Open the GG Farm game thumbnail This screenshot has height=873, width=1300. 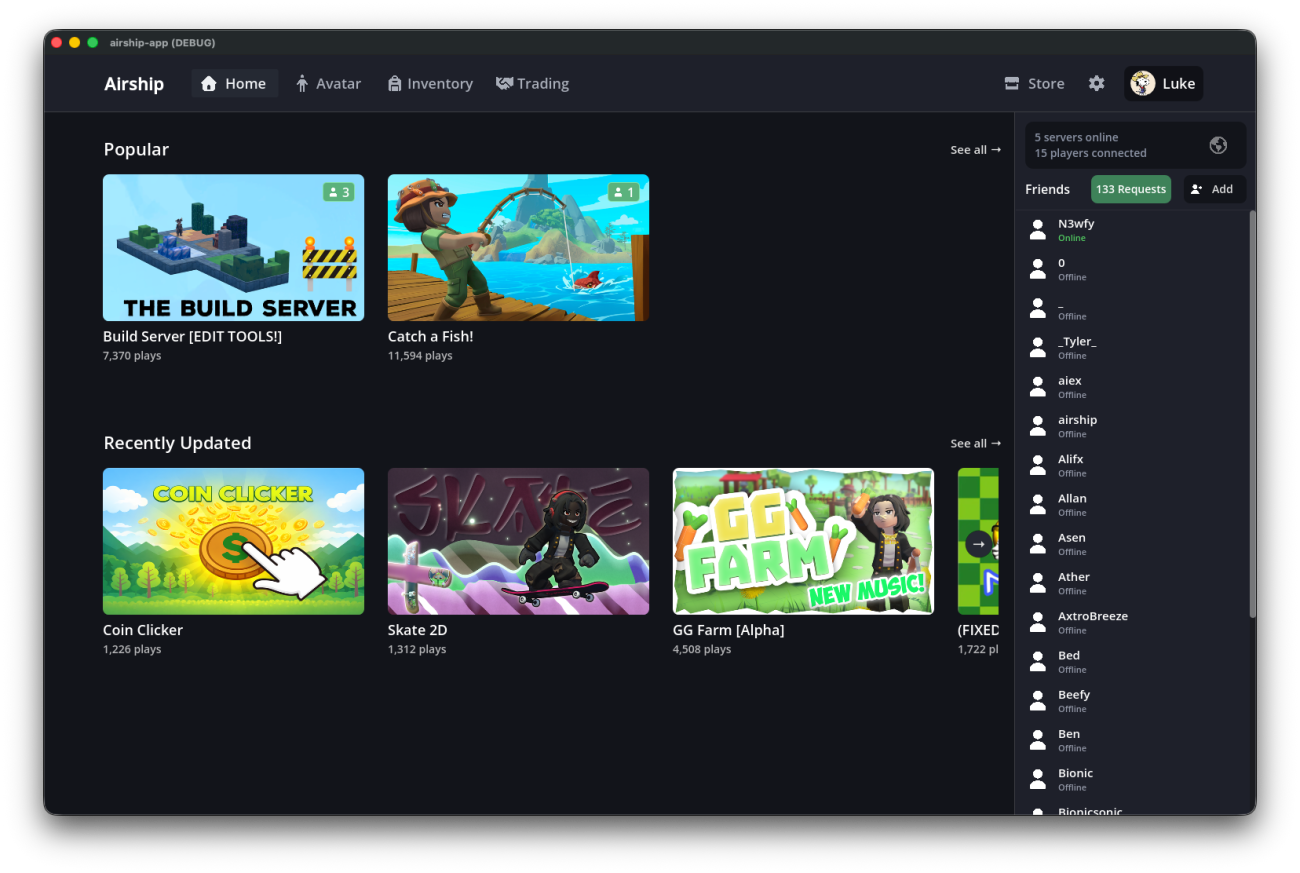(803, 541)
